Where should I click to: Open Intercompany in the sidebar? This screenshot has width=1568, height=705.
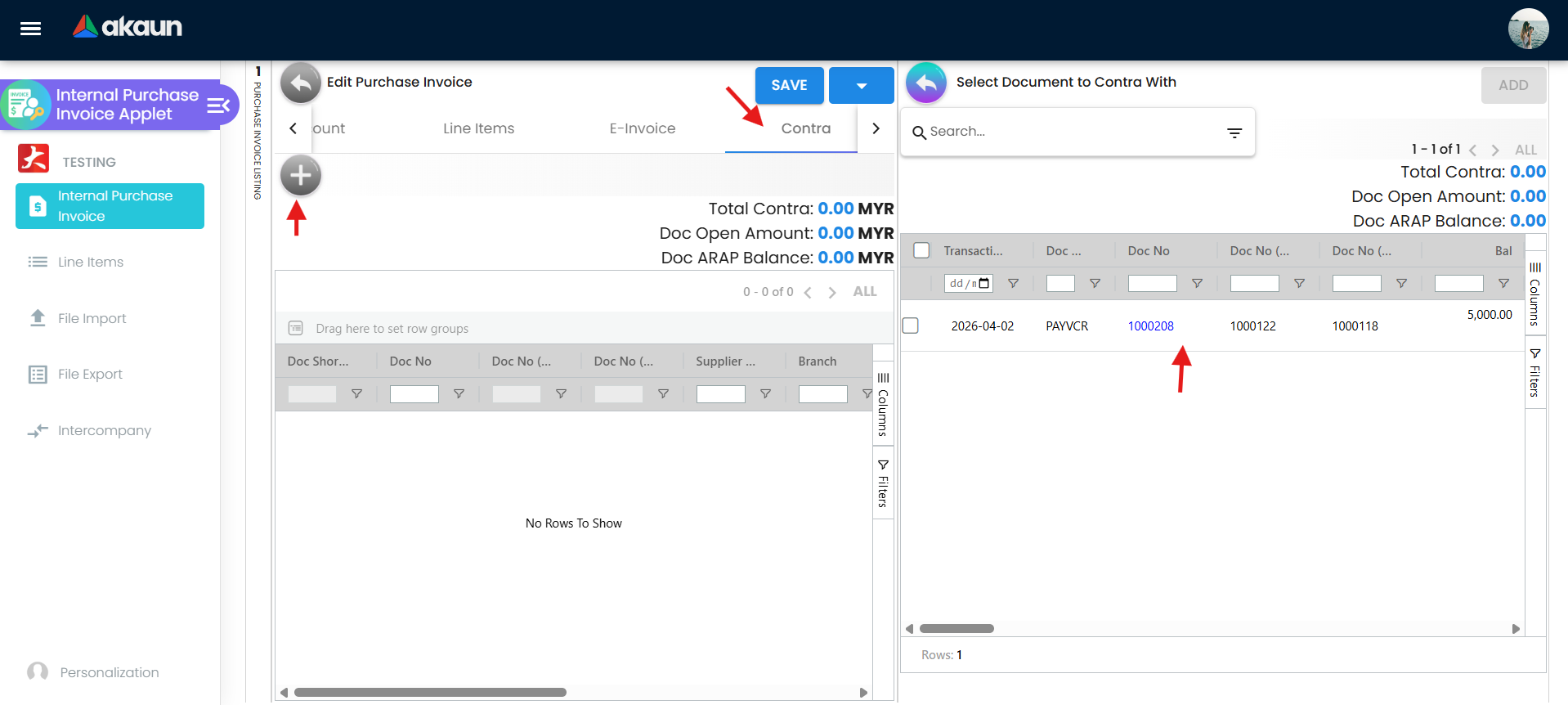point(104,430)
